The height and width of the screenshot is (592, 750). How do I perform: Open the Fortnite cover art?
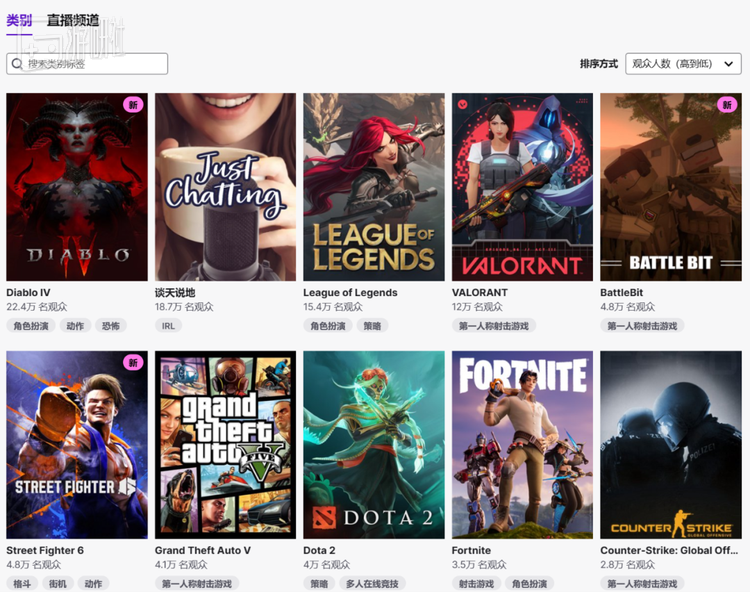click(522, 445)
